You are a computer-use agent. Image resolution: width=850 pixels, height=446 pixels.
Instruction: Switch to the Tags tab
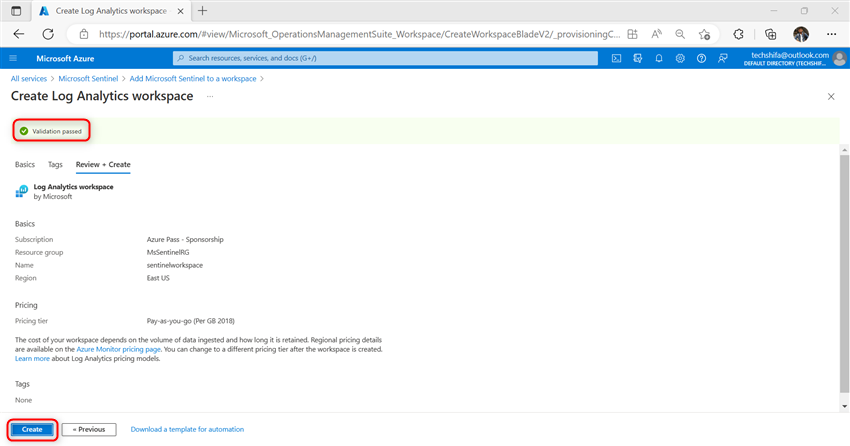pyautogui.click(x=55, y=164)
